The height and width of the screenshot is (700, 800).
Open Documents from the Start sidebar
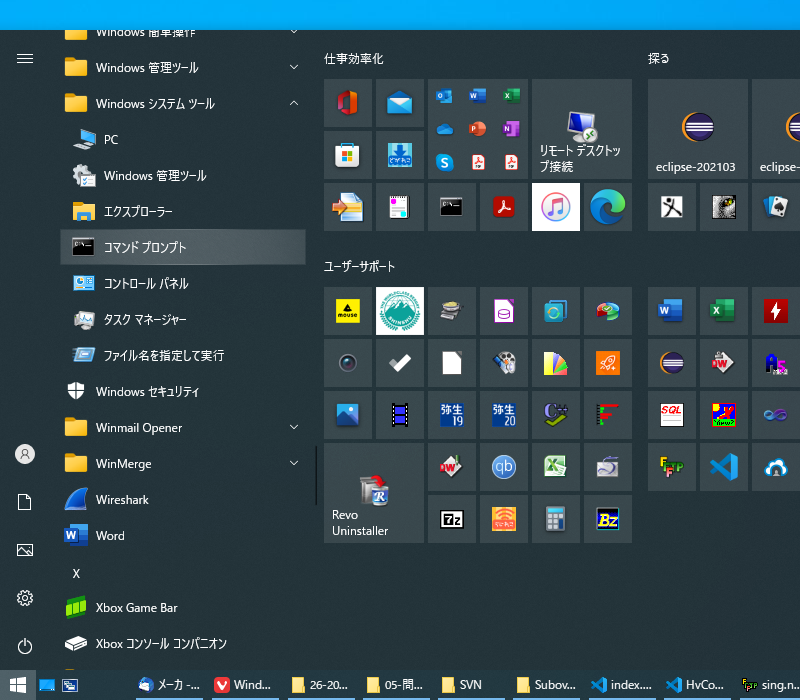tap(25, 502)
